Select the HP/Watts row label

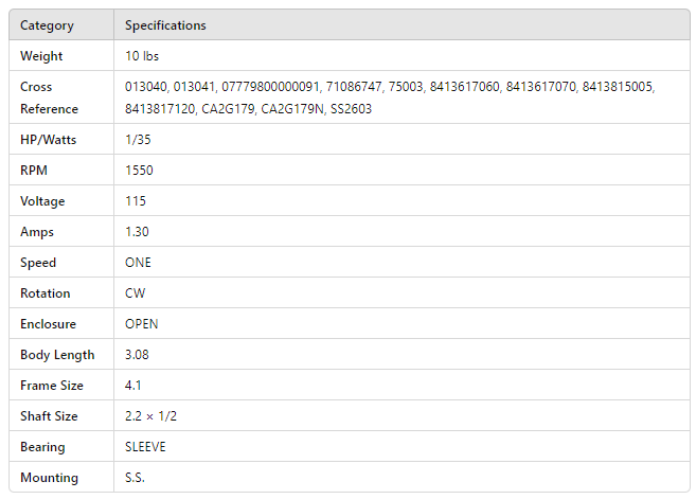[x=48, y=140]
